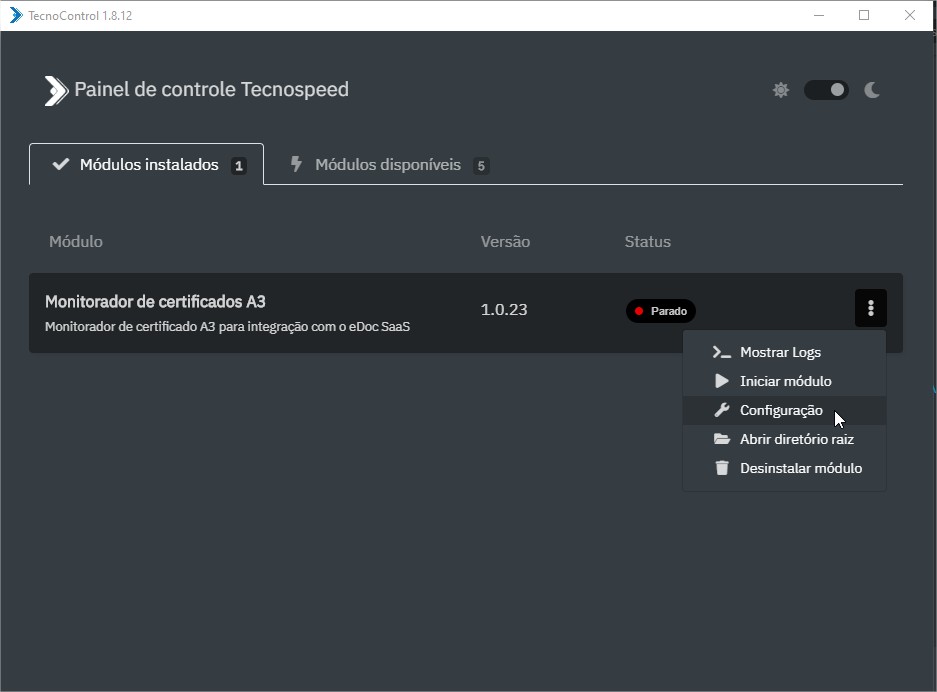Click the three-dot module options button
937x692 pixels.
(870, 308)
